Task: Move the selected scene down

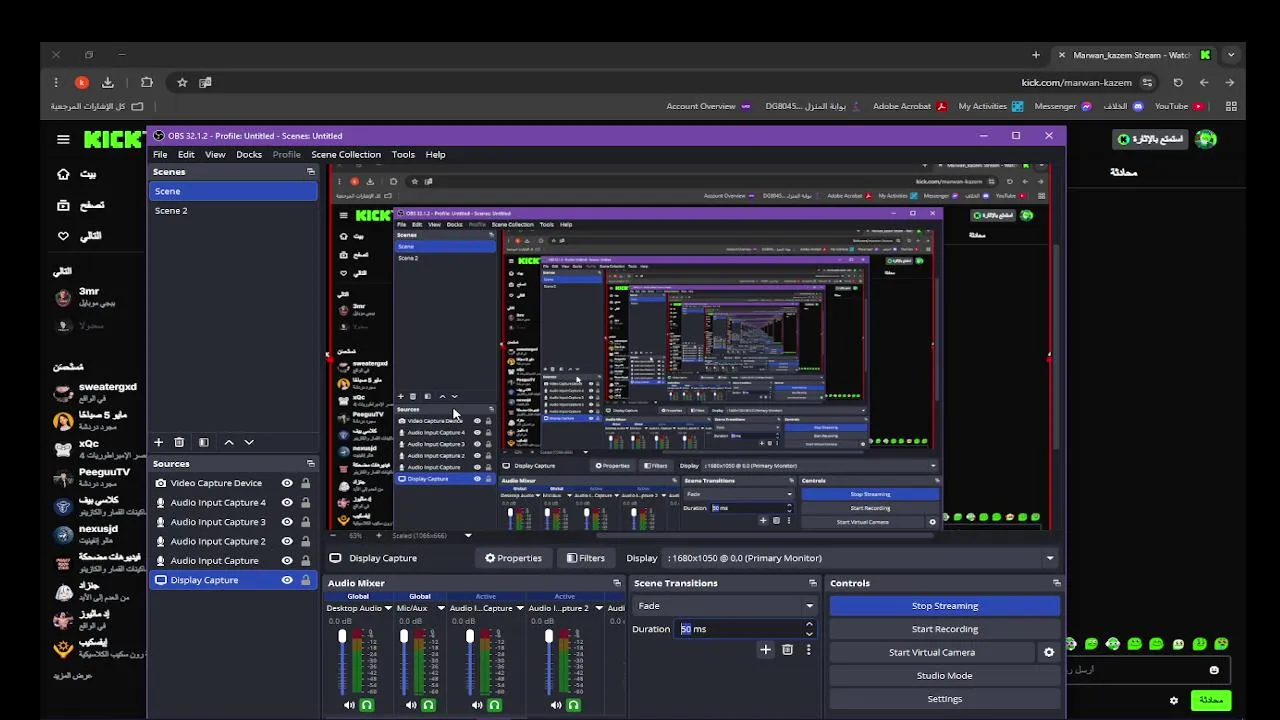Action: 249,442
